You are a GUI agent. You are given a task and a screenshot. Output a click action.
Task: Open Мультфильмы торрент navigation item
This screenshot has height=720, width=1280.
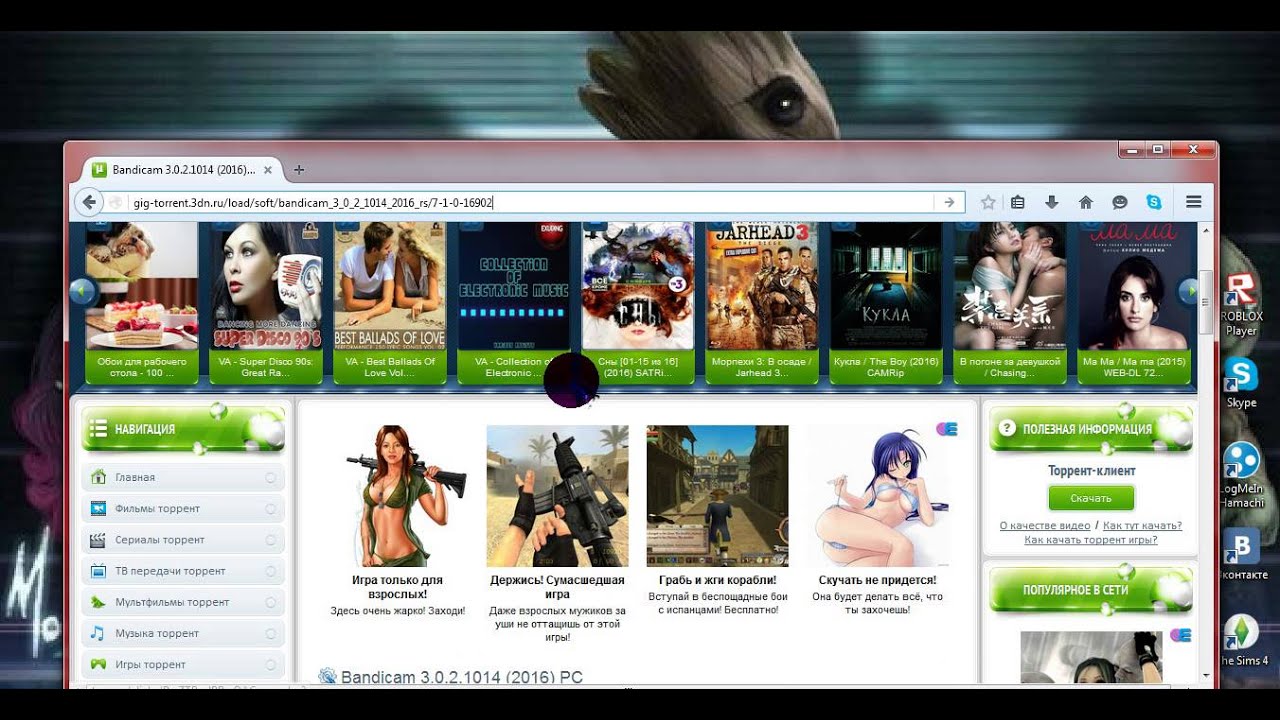(183, 602)
